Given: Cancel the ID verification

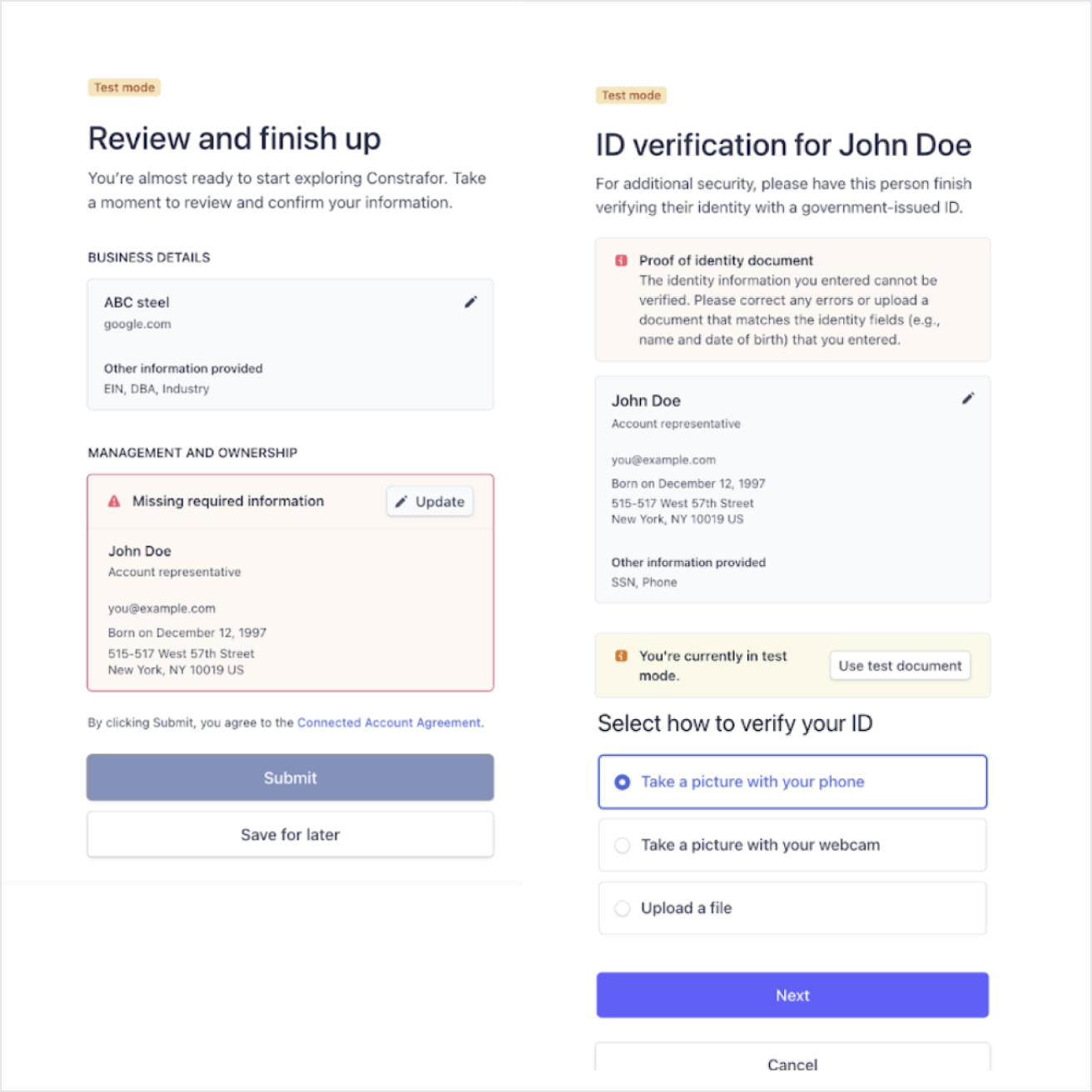Looking at the screenshot, I should pyautogui.click(x=792, y=1059).
